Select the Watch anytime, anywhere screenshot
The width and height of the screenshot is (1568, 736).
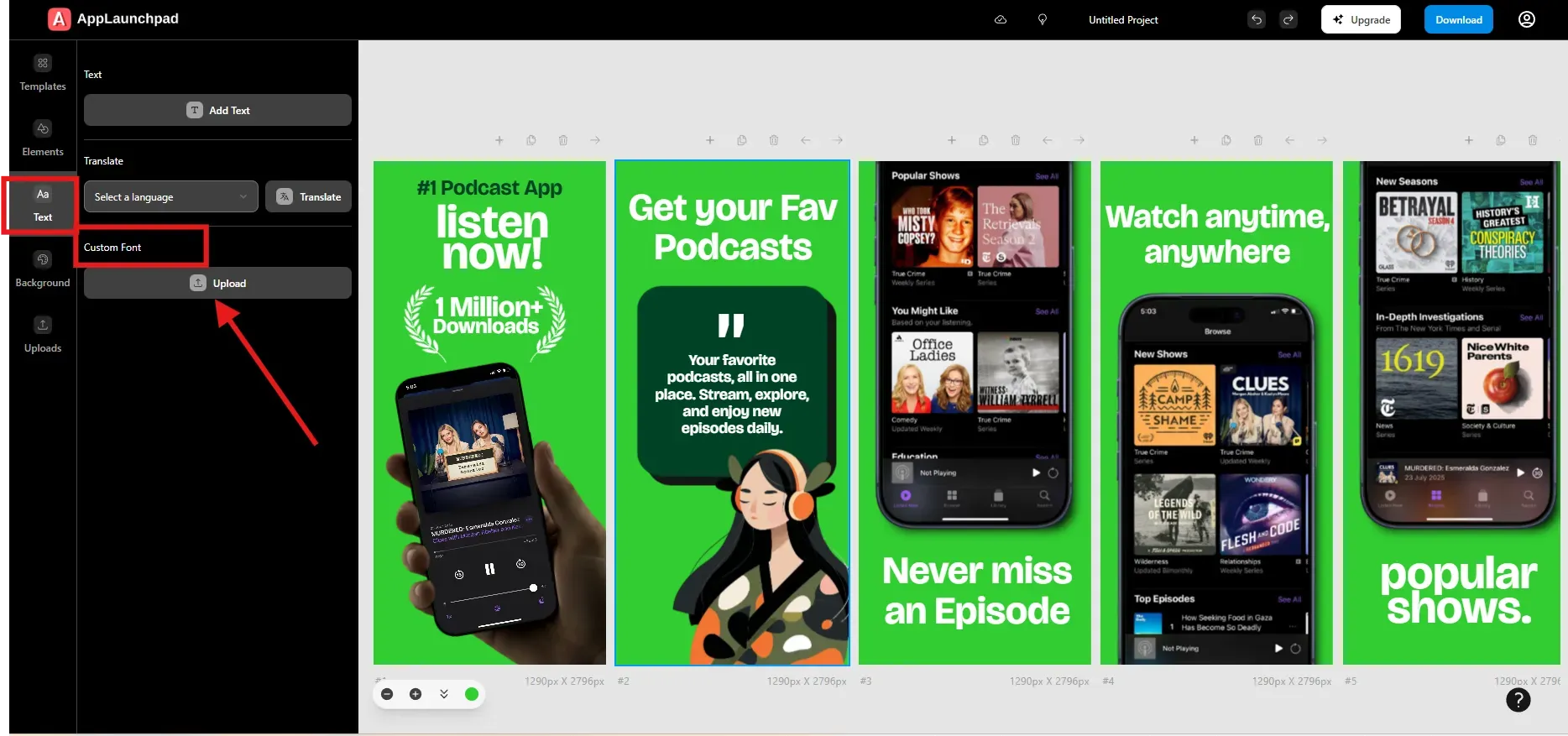coord(1216,413)
